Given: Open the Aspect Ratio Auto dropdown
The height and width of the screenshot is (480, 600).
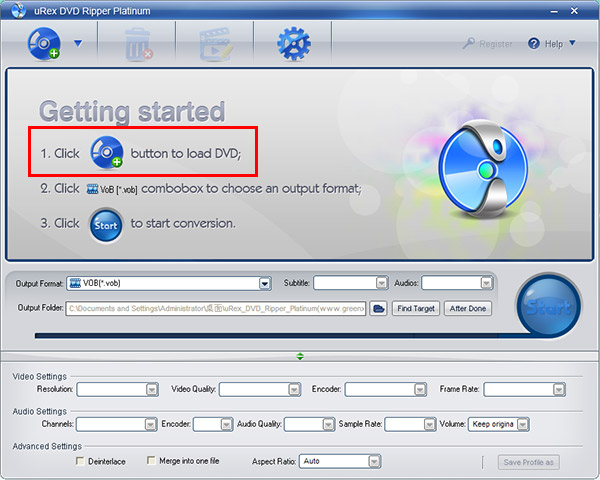Looking at the screenshot, I should [340, 461].
